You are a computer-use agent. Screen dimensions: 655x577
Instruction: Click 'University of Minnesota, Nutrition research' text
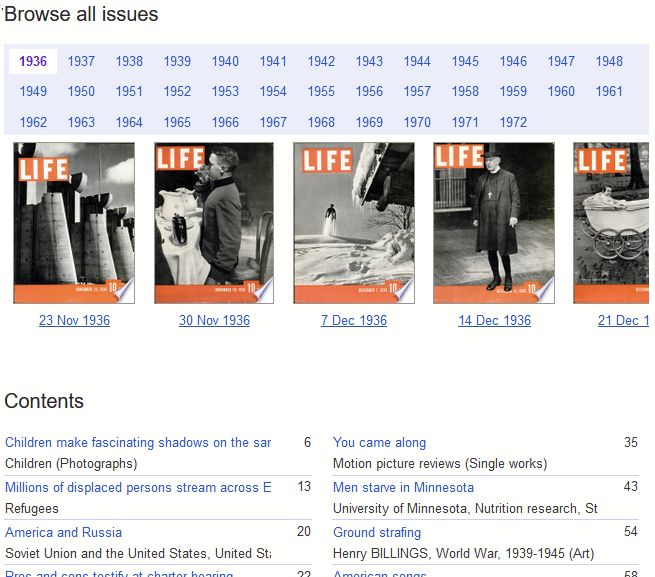(465, 508)
